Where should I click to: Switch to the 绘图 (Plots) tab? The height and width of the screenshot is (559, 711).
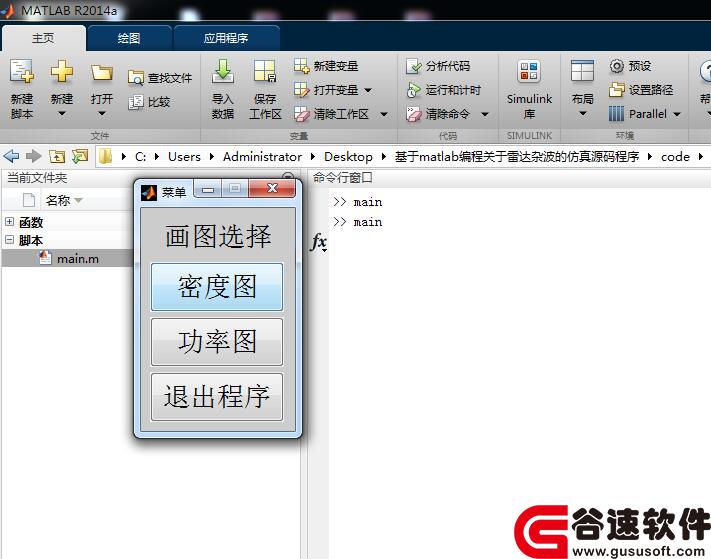coord(129,38)
